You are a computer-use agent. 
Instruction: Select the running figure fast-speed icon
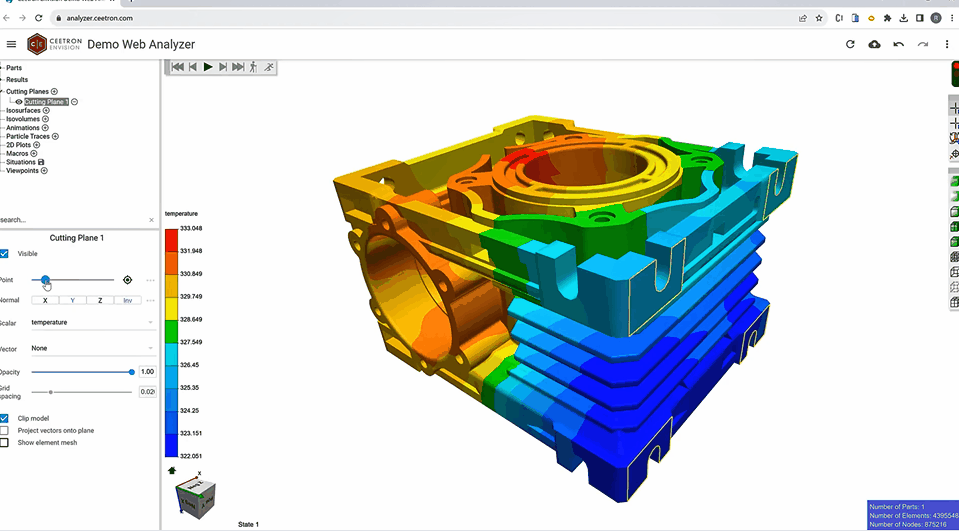(x=268, y=67)
